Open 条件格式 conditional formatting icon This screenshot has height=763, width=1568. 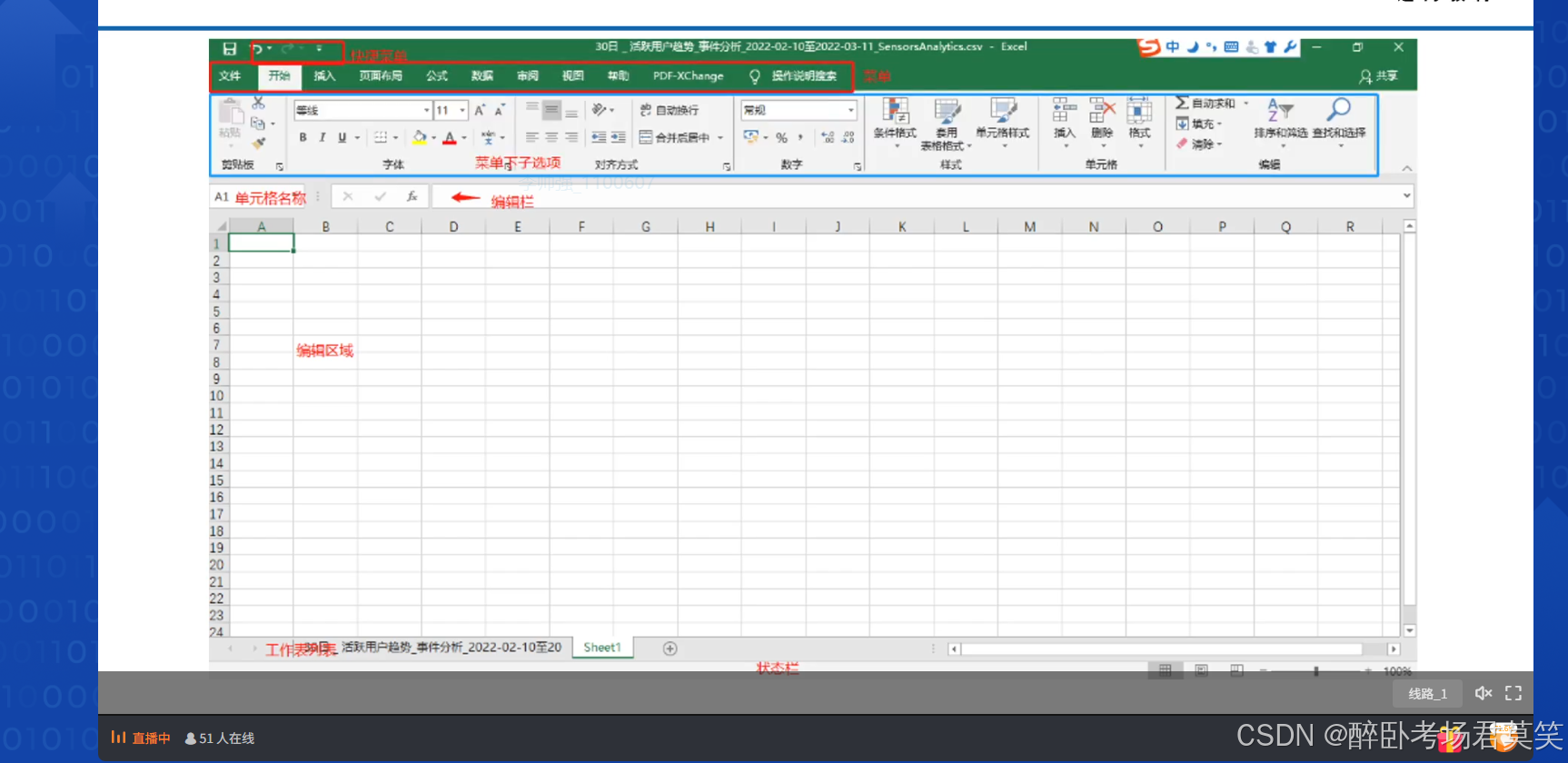pos(895,111)
